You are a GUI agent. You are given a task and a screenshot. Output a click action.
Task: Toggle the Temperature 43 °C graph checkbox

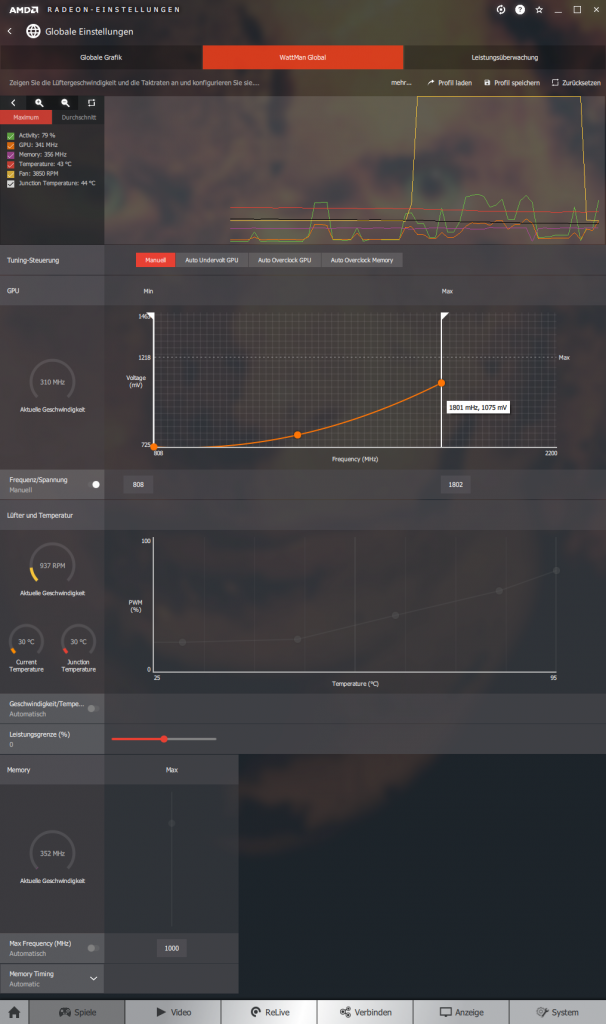10,165
